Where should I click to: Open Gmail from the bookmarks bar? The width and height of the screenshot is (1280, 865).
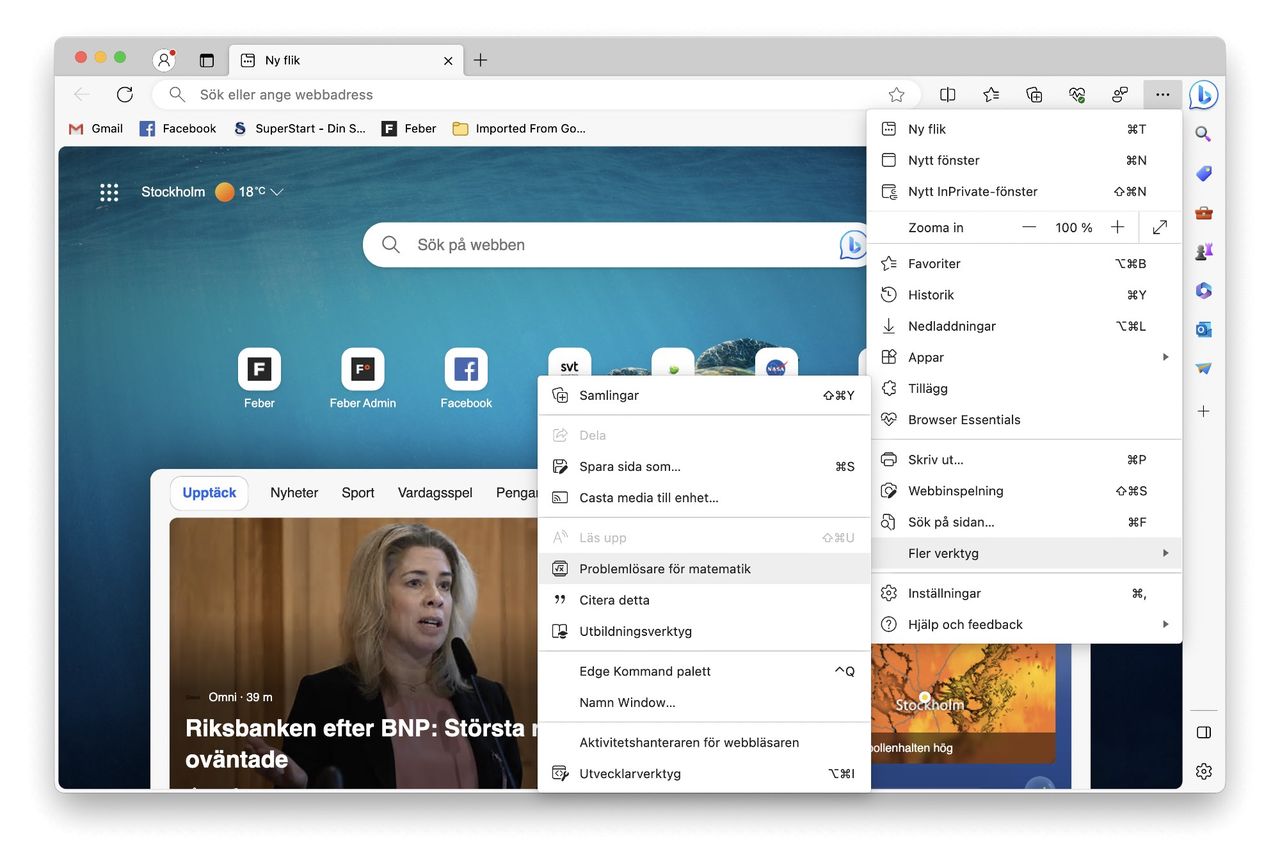click(x=95, y=128)
